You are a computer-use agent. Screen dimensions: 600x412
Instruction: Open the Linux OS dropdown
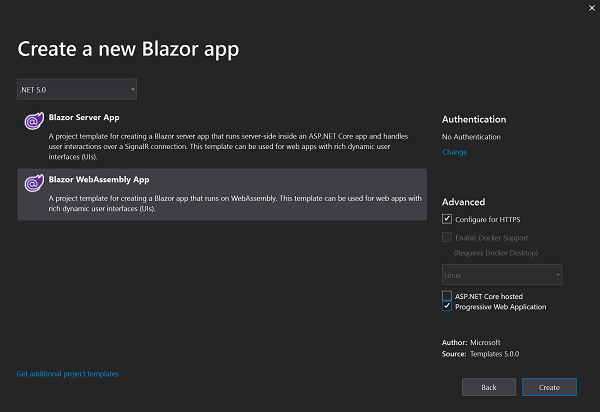tap(502, 275)
